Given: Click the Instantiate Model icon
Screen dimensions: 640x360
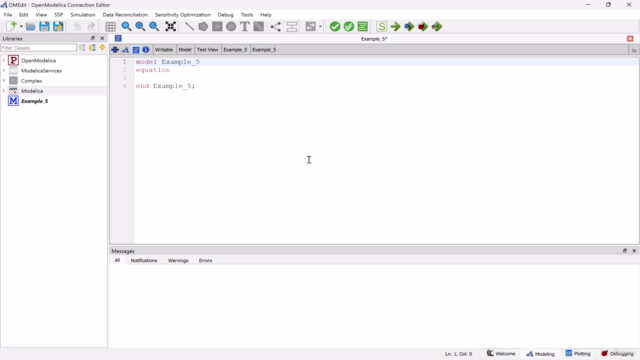Looking at the screenshot, I should pos(362,27).
